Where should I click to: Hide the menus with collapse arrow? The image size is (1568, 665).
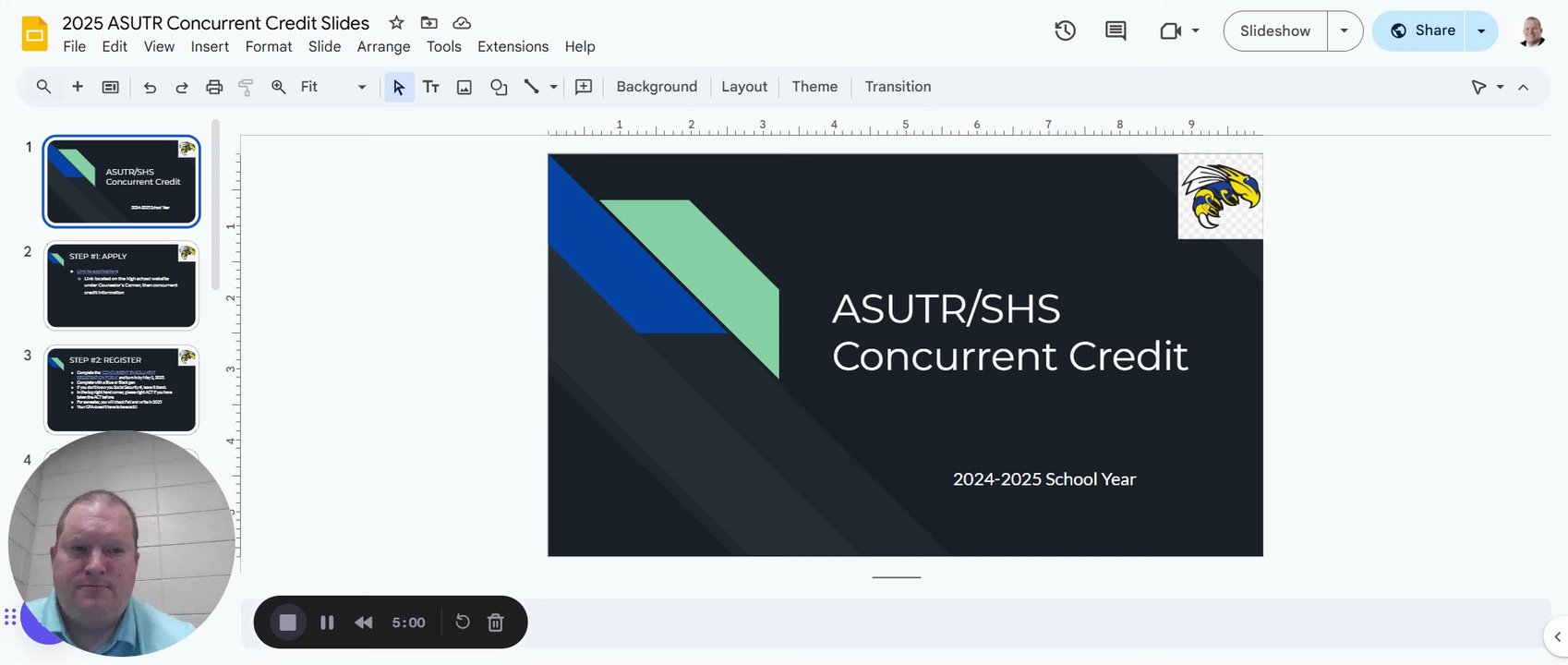(1524, 87)
